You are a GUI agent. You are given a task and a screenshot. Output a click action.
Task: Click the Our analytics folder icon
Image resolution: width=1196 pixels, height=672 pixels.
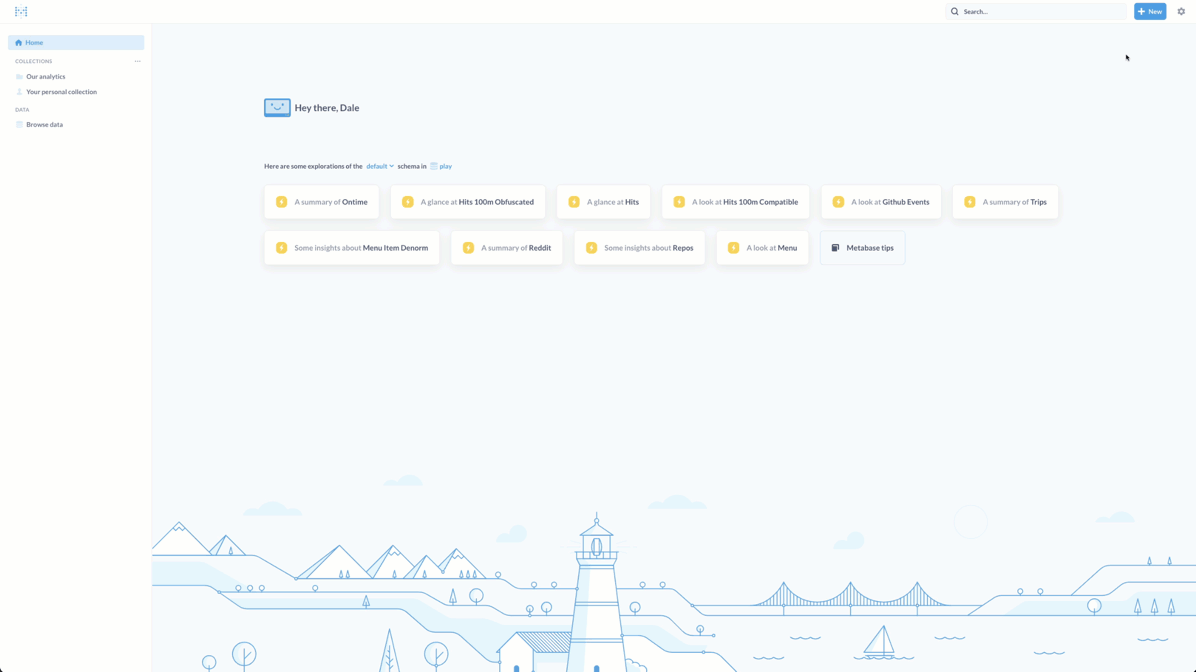pyautogui.click(x=19, y=77)
